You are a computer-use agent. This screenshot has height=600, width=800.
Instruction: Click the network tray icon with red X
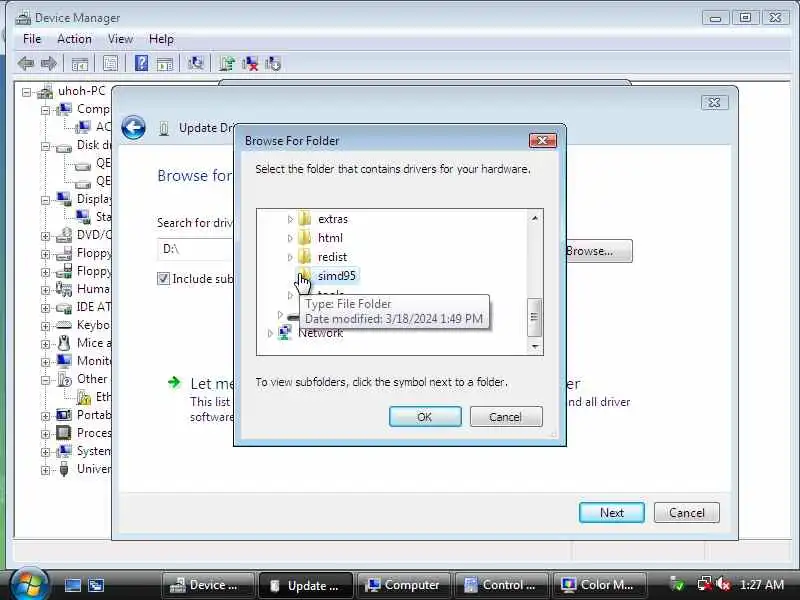click(x=705, y=584)
